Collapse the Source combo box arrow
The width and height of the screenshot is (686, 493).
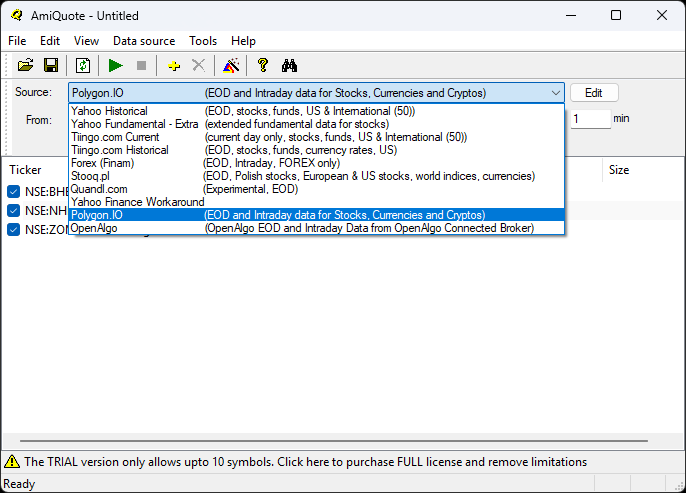click(x=556, y=93)
